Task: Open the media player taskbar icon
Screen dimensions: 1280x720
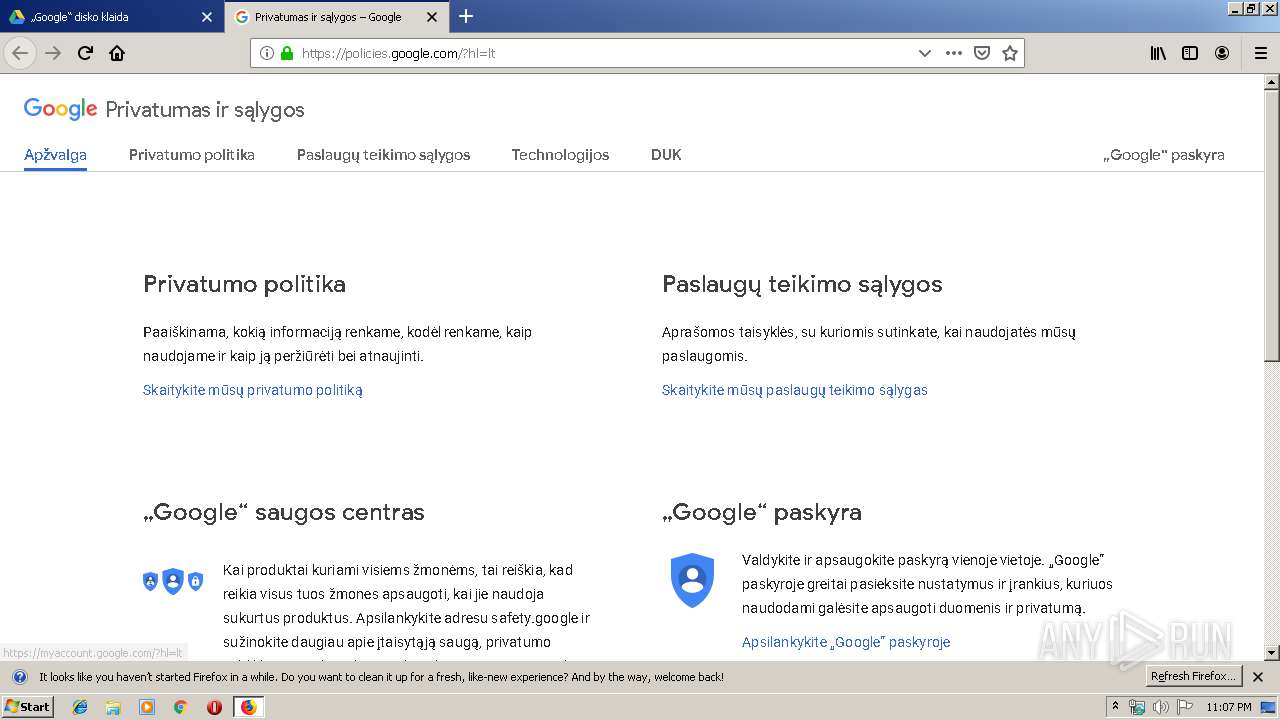Action: [147, 707]
